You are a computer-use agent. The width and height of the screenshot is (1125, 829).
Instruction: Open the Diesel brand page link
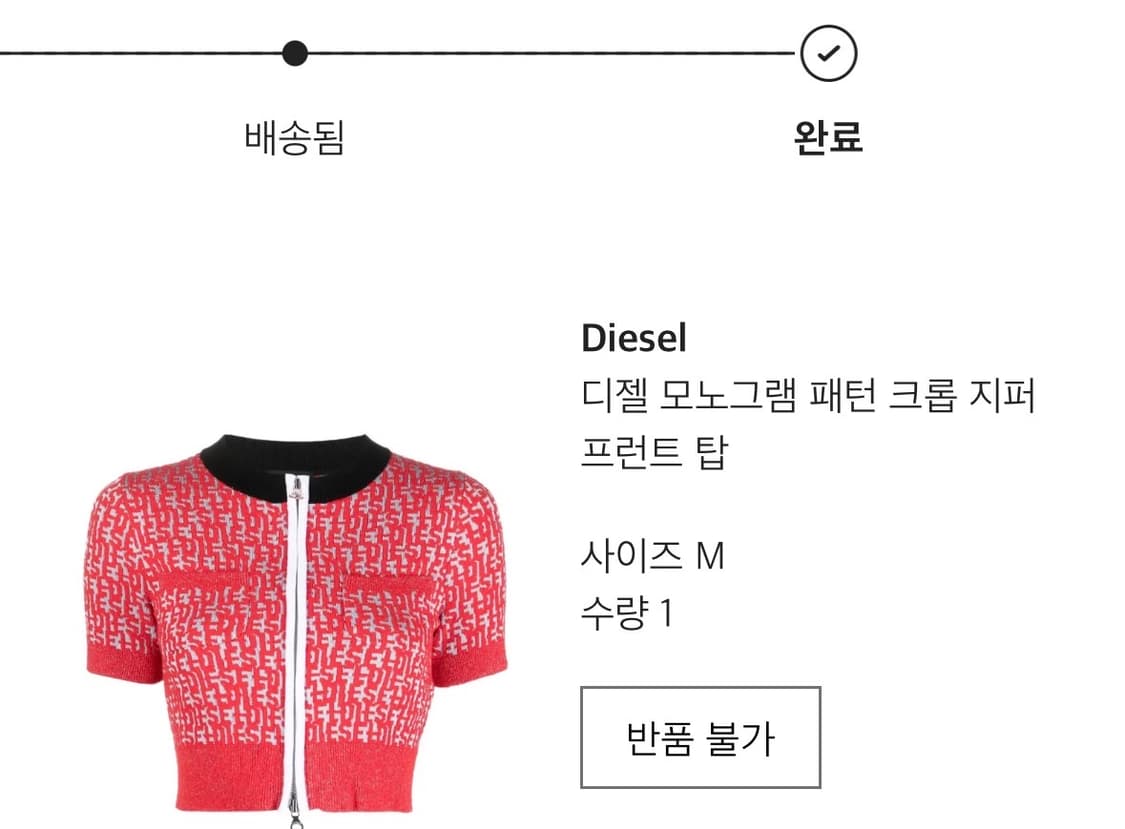[x=633, y=340]
